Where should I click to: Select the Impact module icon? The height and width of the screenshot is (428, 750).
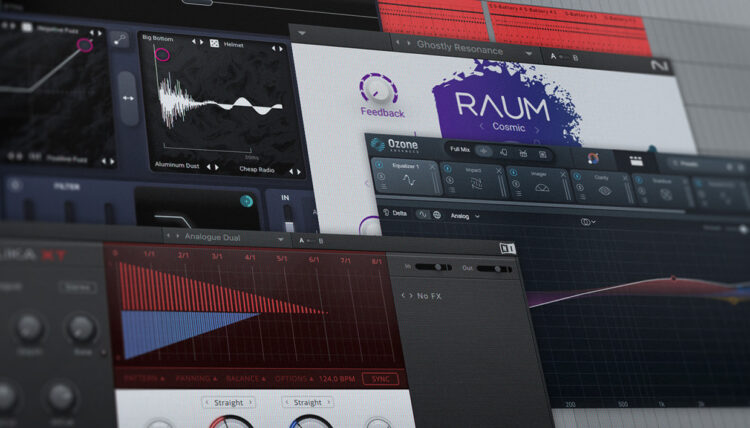pyautogui.click(x=476, y=183)
